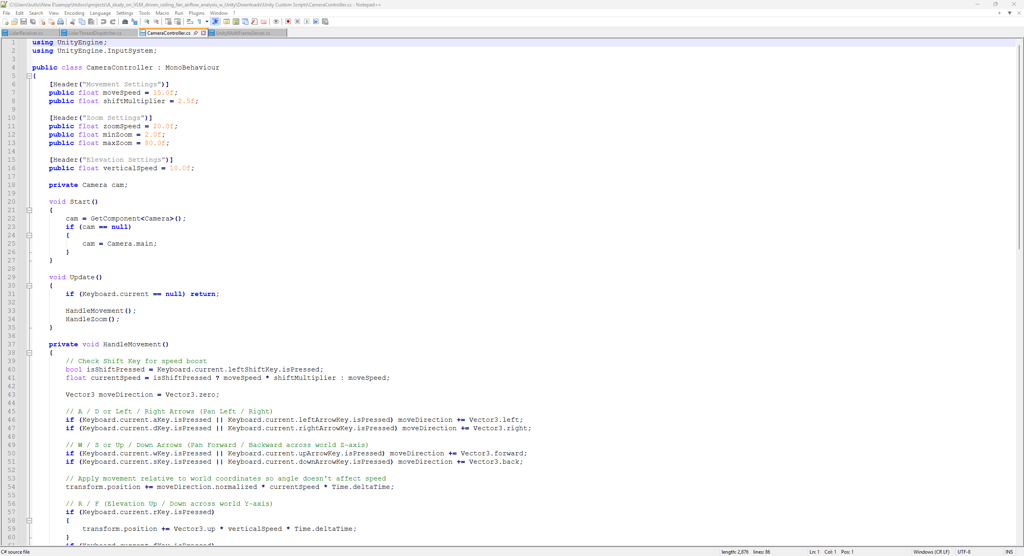Switch to the LidarReceiver.cs tab

point(30,33)
